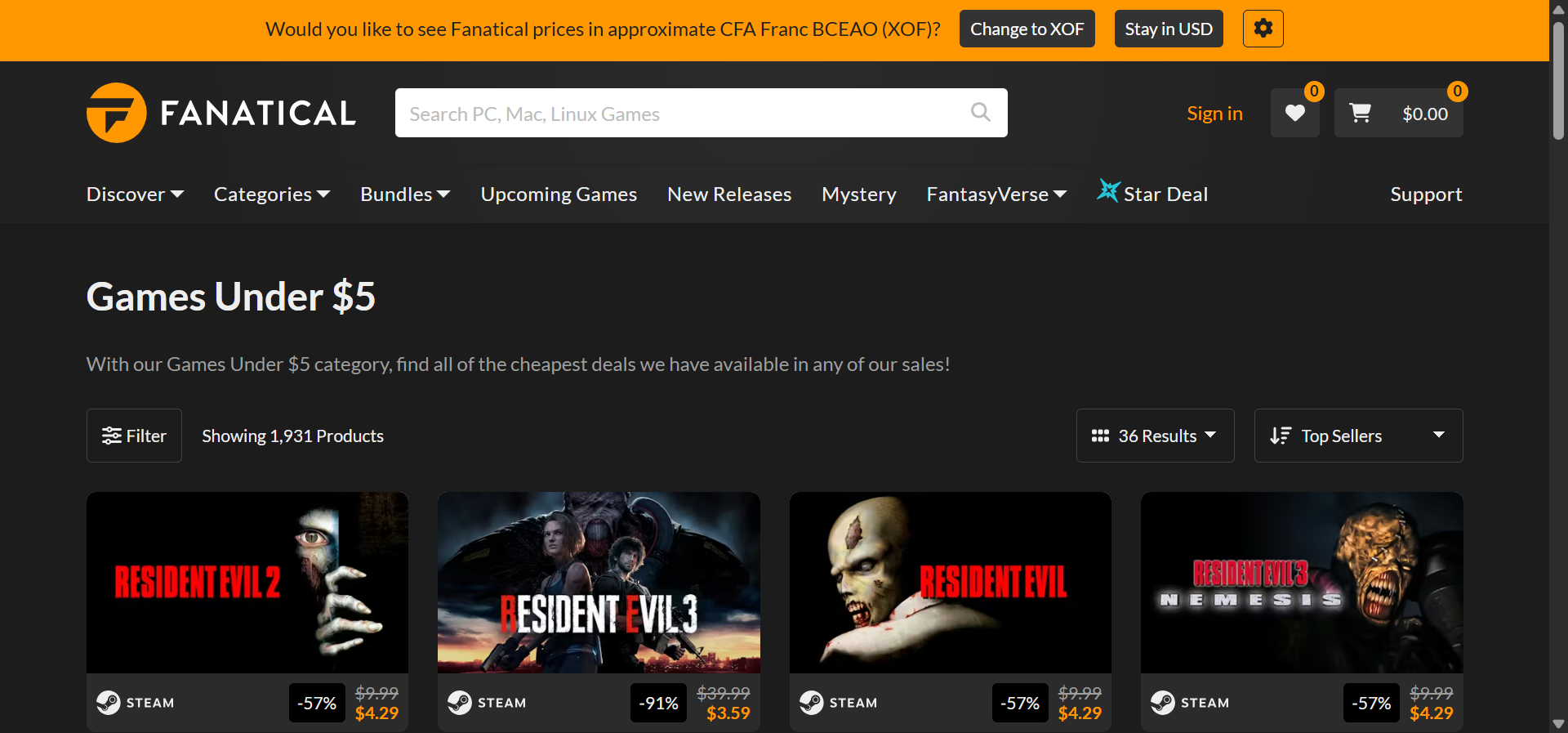Viewport: 1568px width, 733px height.
Task: Click the $3.59 price
Action: pyautogui.click(x=728, y=713)
